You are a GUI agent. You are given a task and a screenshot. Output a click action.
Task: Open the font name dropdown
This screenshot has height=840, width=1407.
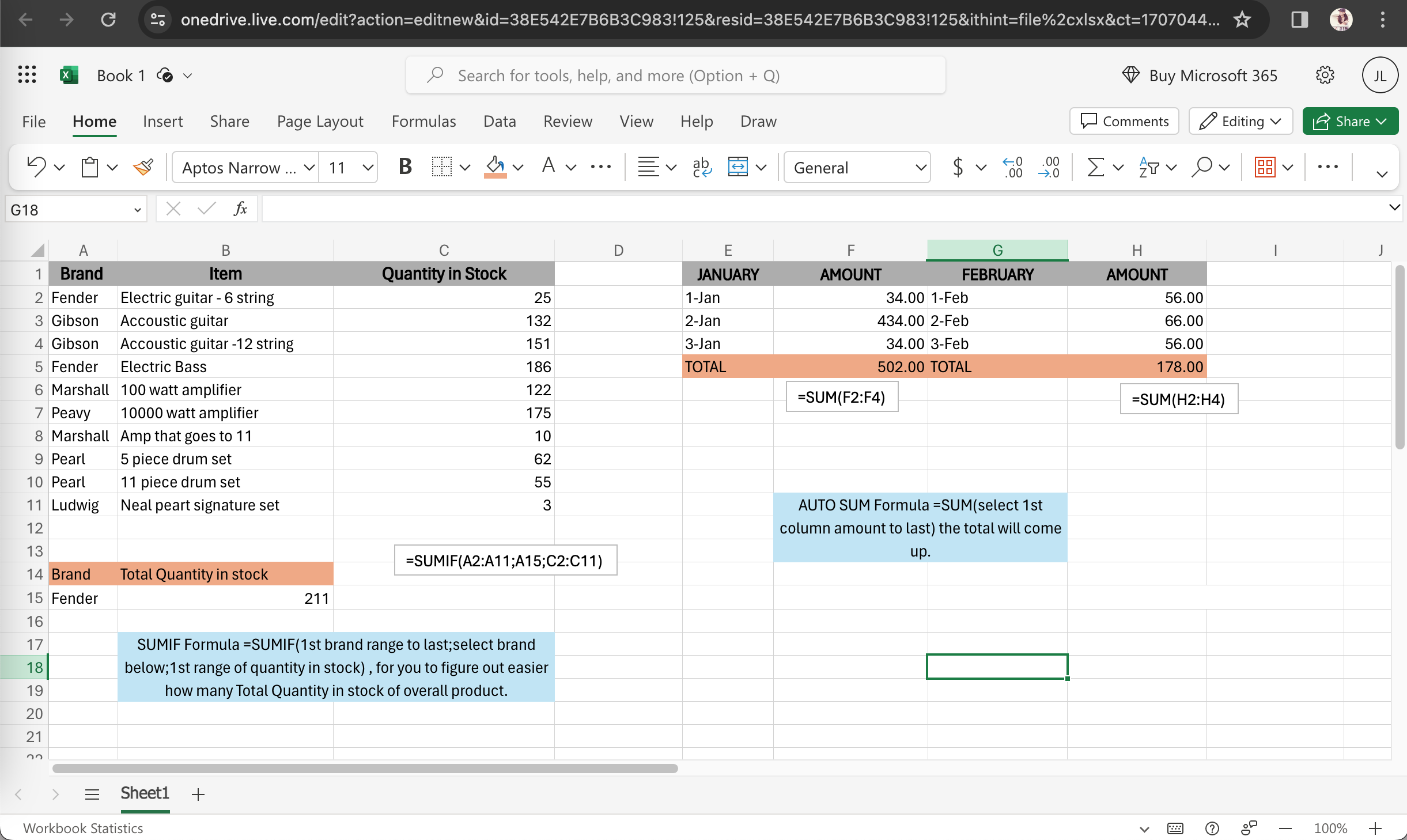click(309, 168)
